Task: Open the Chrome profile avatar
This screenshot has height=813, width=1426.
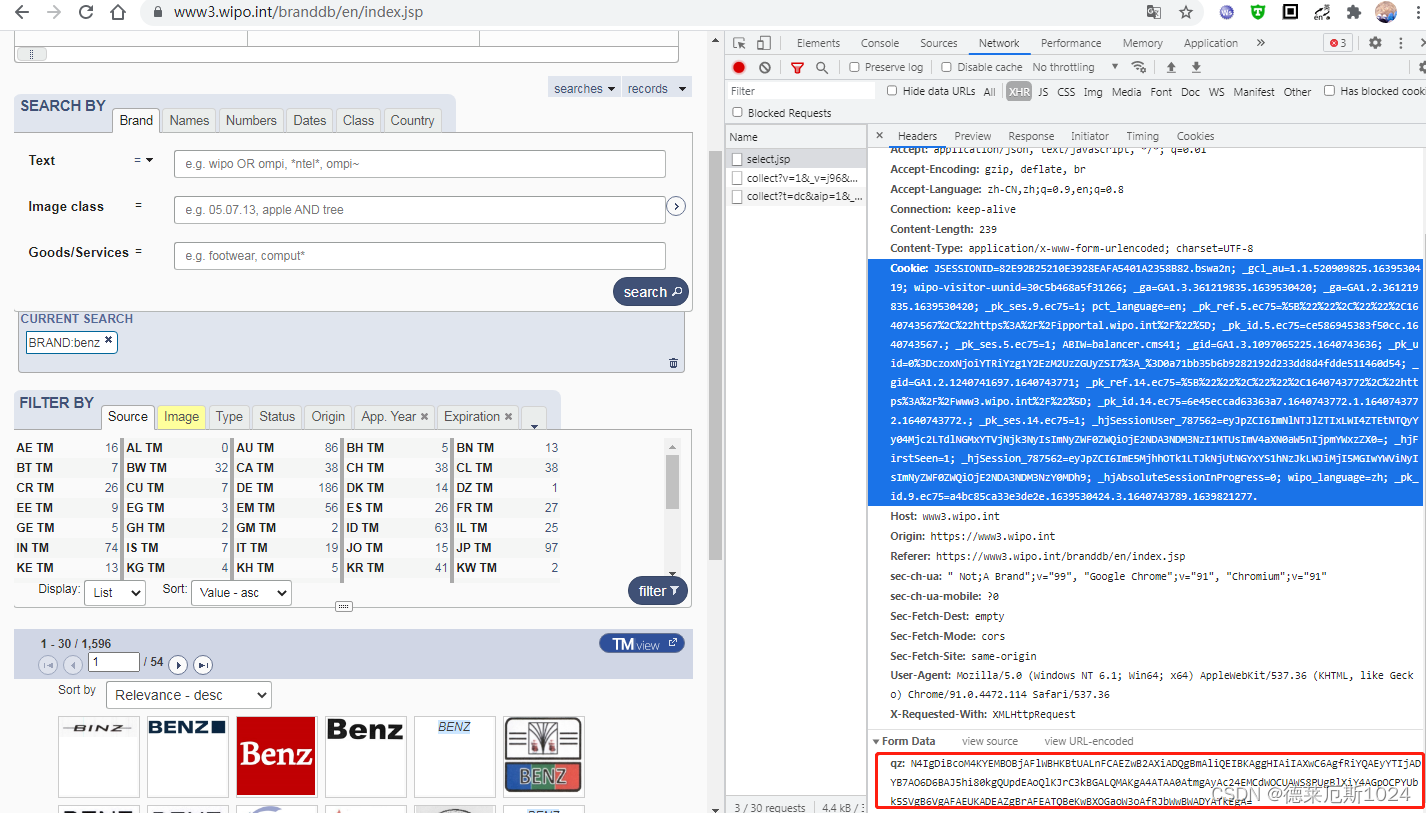Action: pos(1386,12)
